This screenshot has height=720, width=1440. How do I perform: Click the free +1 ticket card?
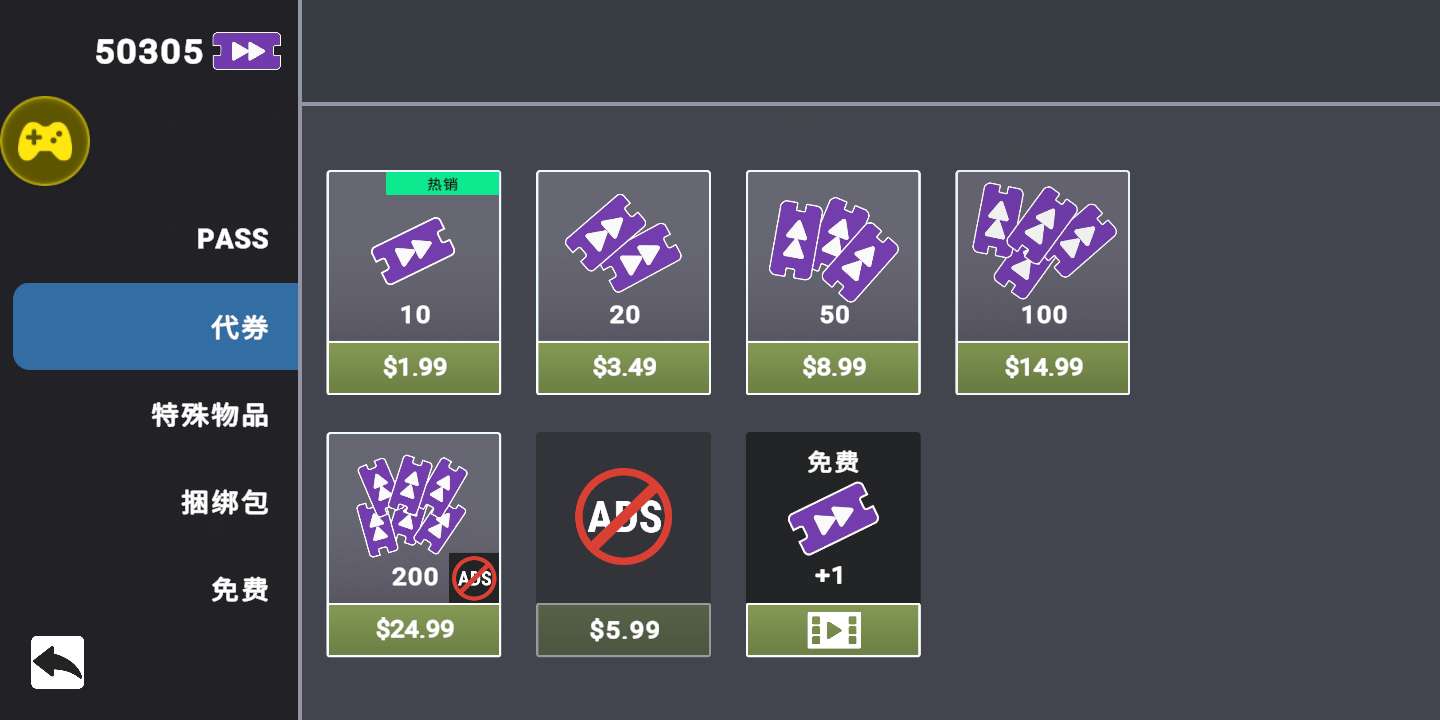833,518
